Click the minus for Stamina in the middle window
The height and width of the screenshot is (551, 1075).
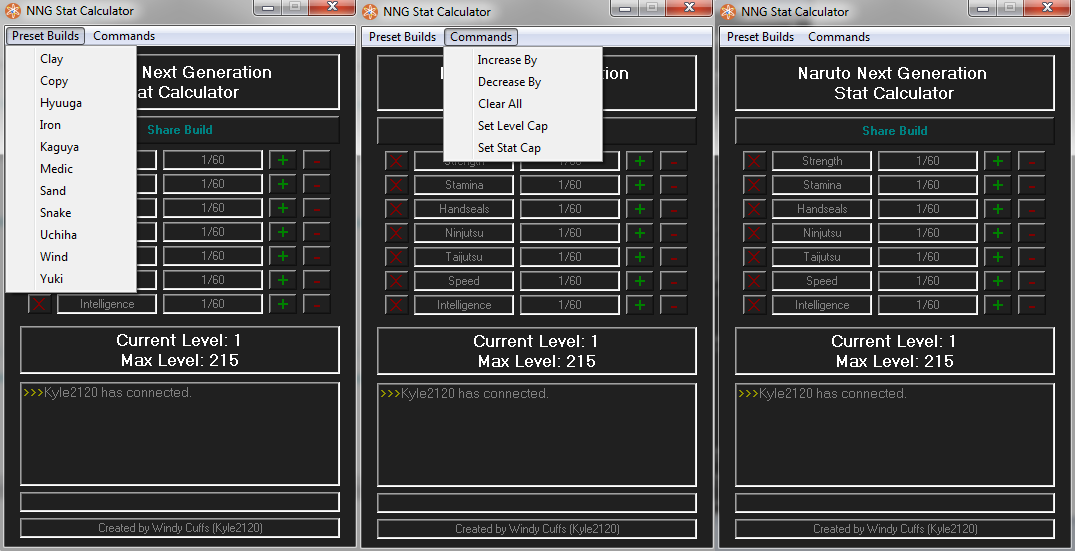coord(674,185)
